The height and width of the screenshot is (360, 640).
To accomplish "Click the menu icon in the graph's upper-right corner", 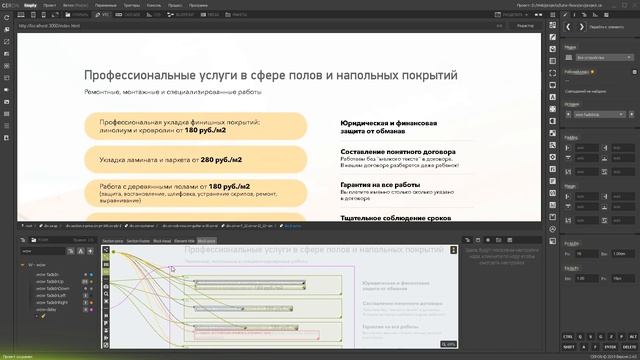I will click(x=453, y=250).
